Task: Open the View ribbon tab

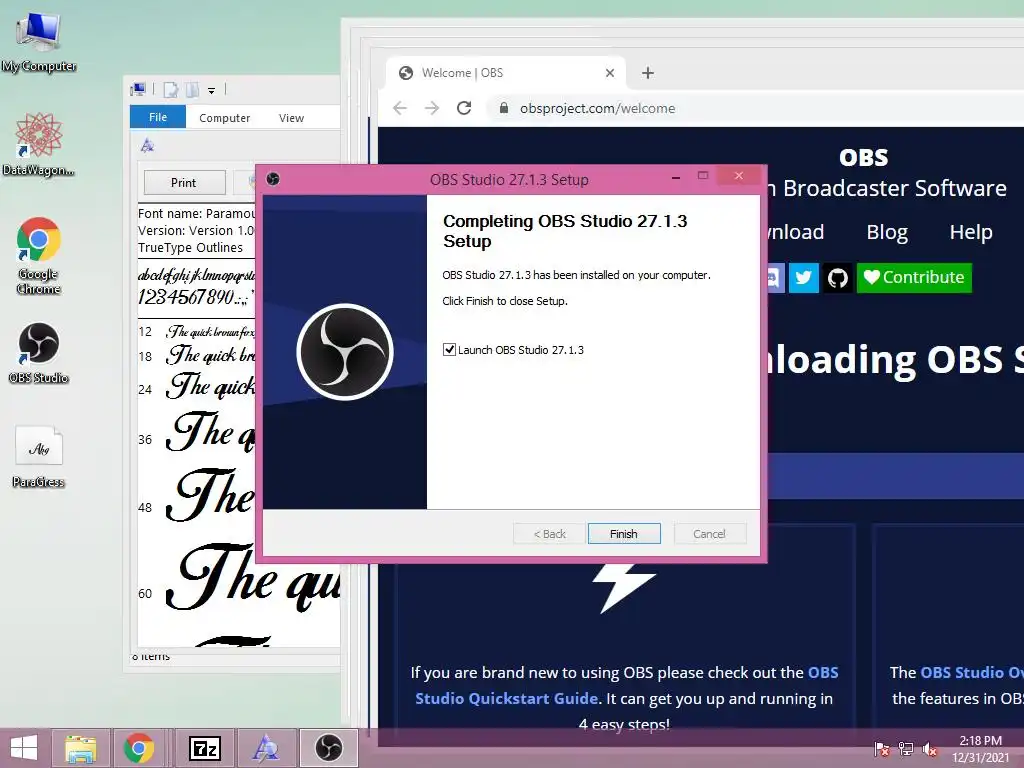Action: (x=291, y=118)
